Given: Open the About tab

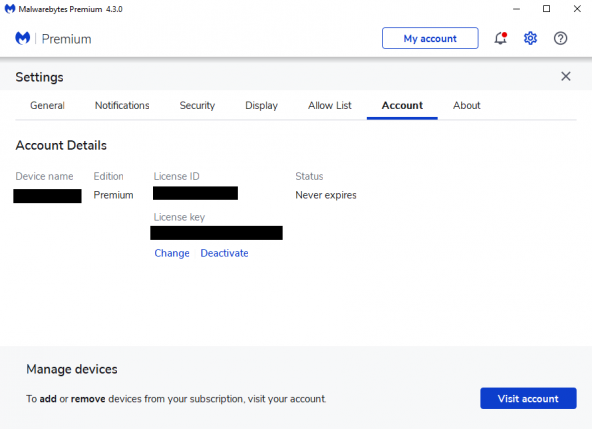Looking at the screenshot, I should point(467,105).
